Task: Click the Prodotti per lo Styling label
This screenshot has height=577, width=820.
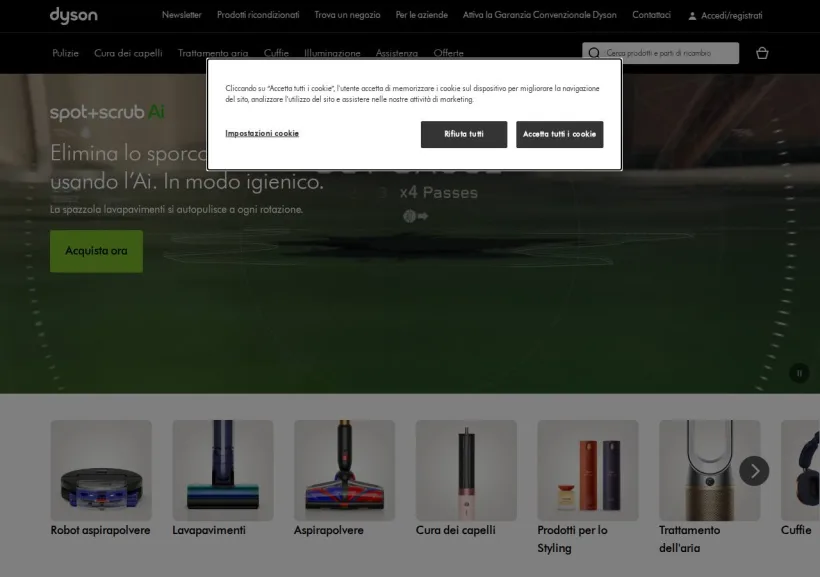Action: [572, 539]
